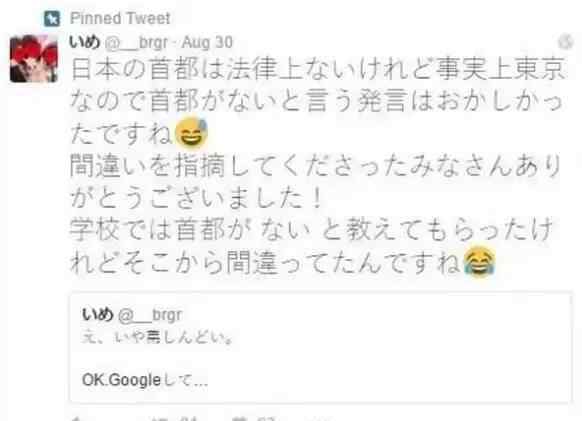
Task: Open the @__brgr handle beside Aug 30
Action: tap(136, 43)
